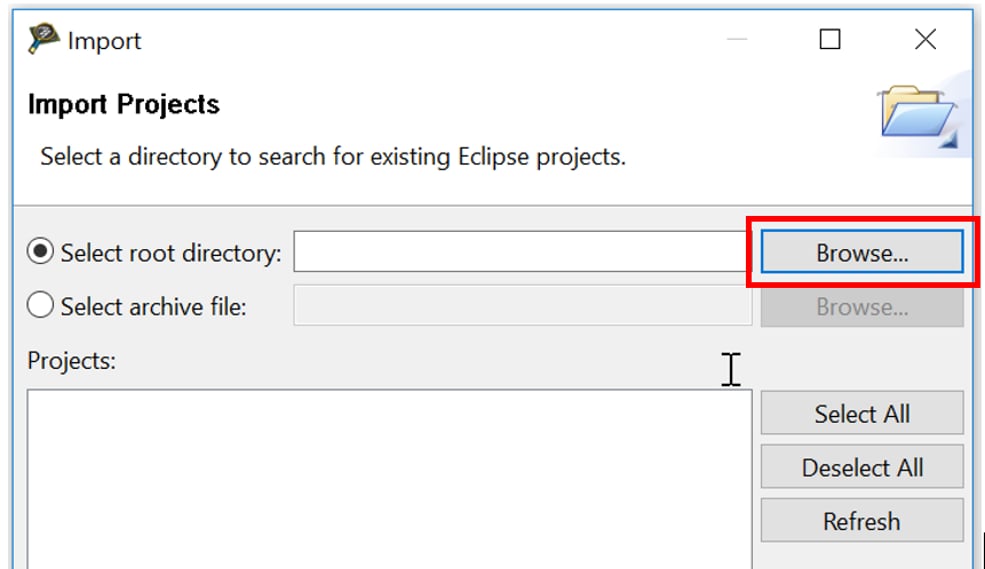Click the Import Projects heading
The image size is (985, 569).
pyautogui.click(x=124, y=105)
